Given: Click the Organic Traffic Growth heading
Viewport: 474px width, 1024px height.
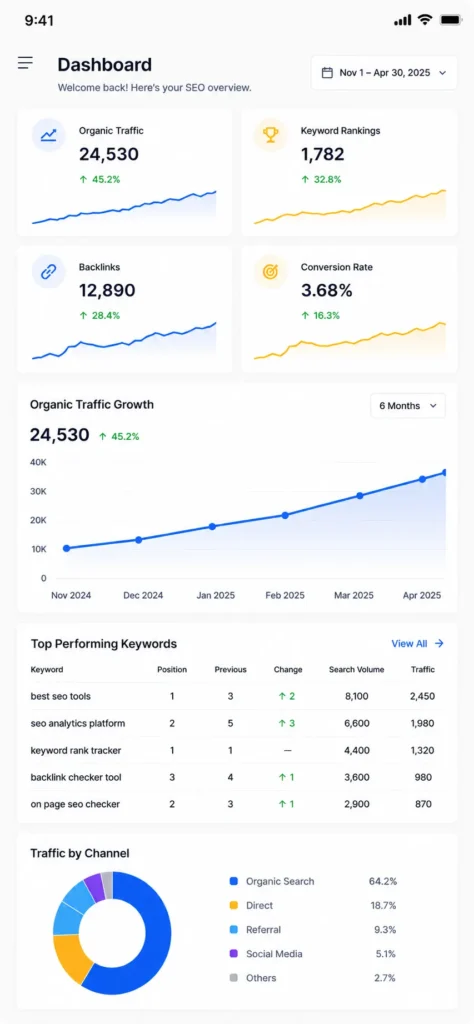Looking at the screenshot, I should (92, 404).
